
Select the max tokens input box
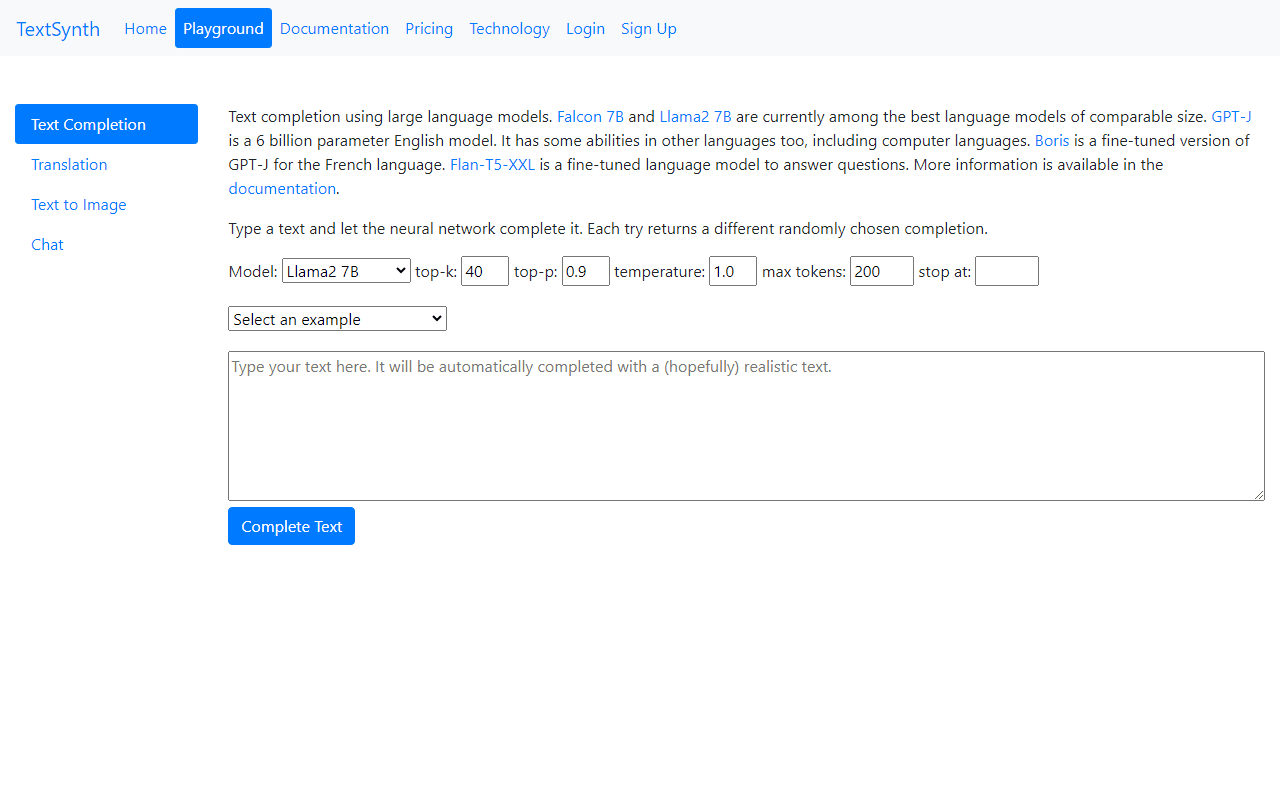point(881,271)
